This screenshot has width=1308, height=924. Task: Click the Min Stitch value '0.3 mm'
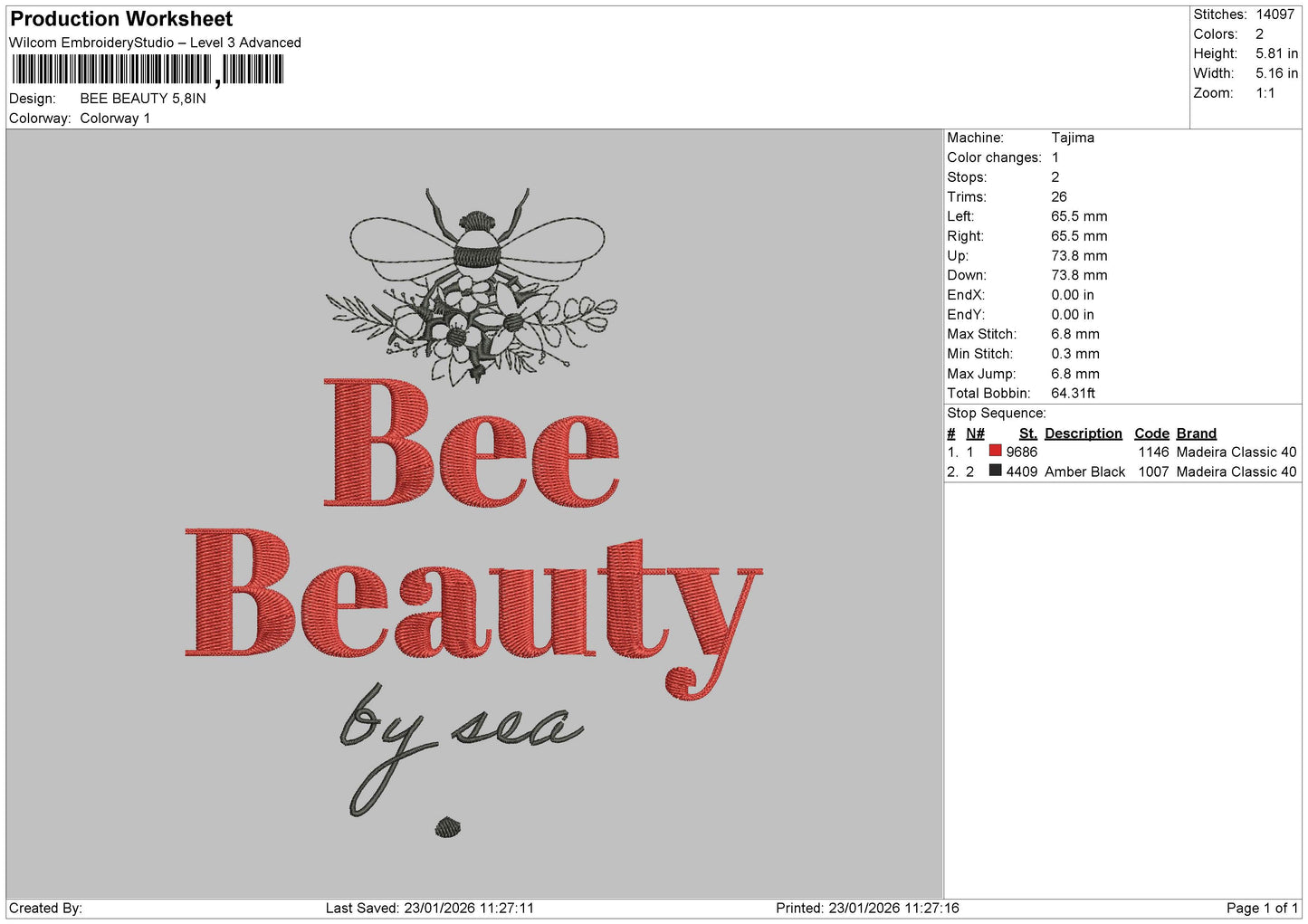1075,354
